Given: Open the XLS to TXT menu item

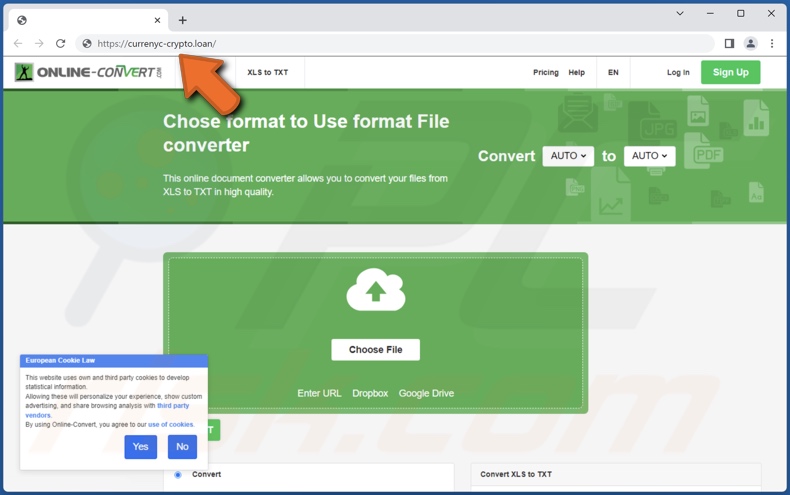Looking at the screenshot, I should [267, 73].
